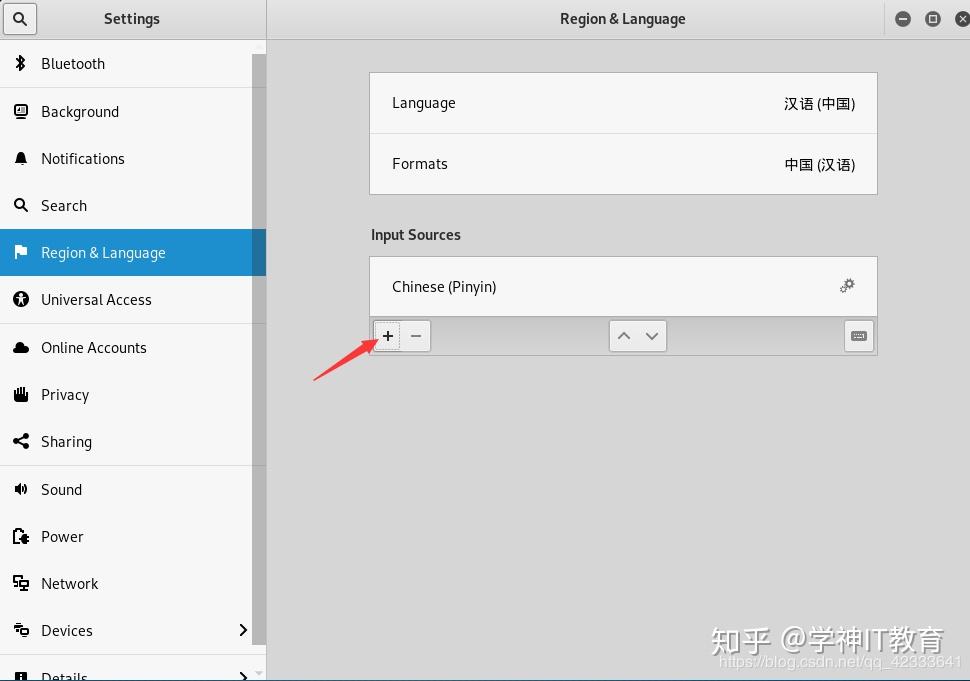This screenshot has width=970, height=681.
Task: Move input source down with down arrow
Action: (x=652, y=336)
